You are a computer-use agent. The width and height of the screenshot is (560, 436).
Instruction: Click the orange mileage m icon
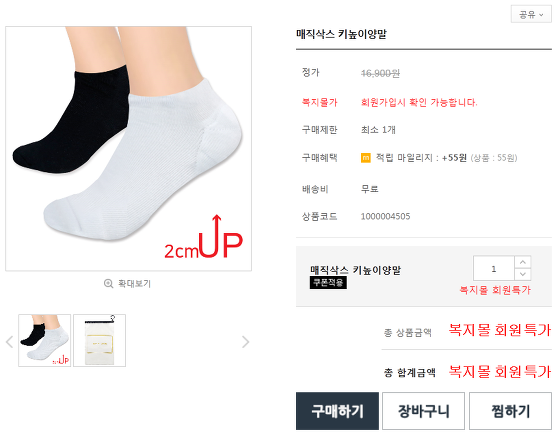click(x=366, y=157)
